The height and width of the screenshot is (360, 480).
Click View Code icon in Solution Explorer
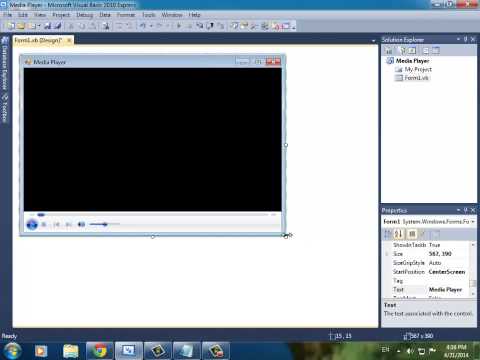pos(426,51)
